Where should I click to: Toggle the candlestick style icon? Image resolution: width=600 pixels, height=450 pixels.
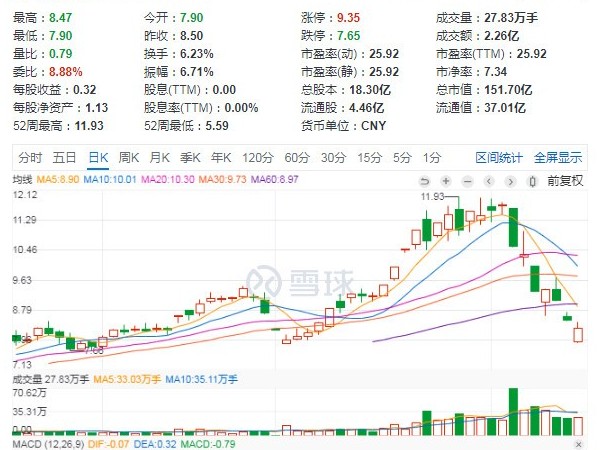(x=532, y=181)
